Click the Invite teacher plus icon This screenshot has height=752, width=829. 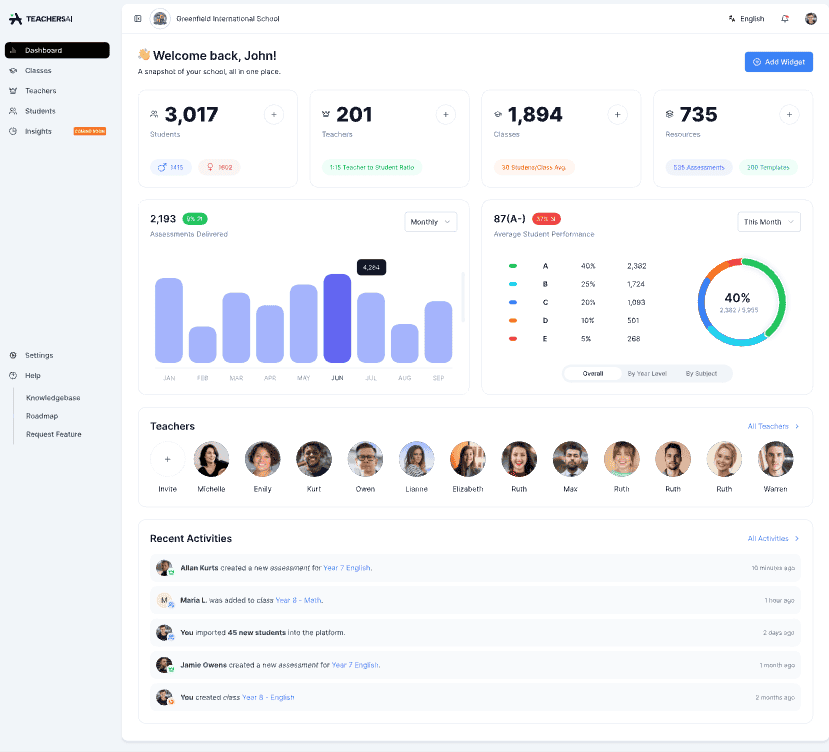click(x=167, y=459)
